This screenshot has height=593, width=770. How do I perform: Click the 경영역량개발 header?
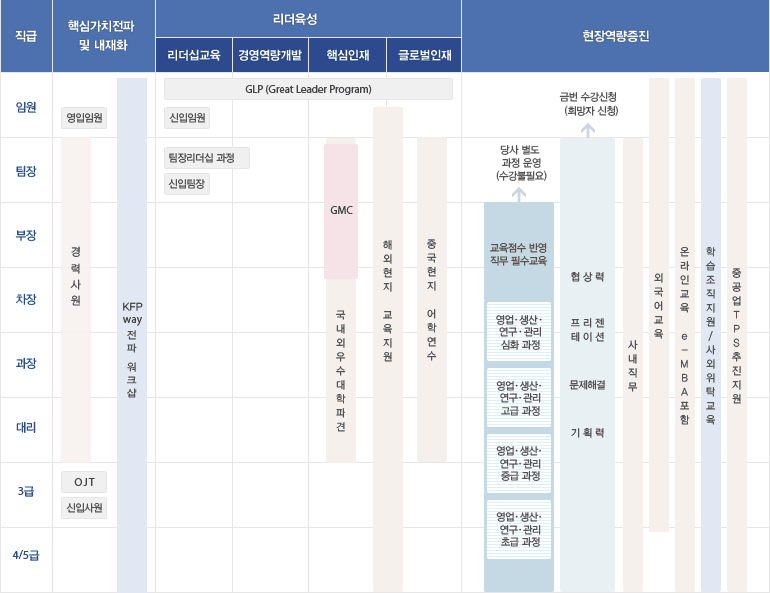point(270,55)
